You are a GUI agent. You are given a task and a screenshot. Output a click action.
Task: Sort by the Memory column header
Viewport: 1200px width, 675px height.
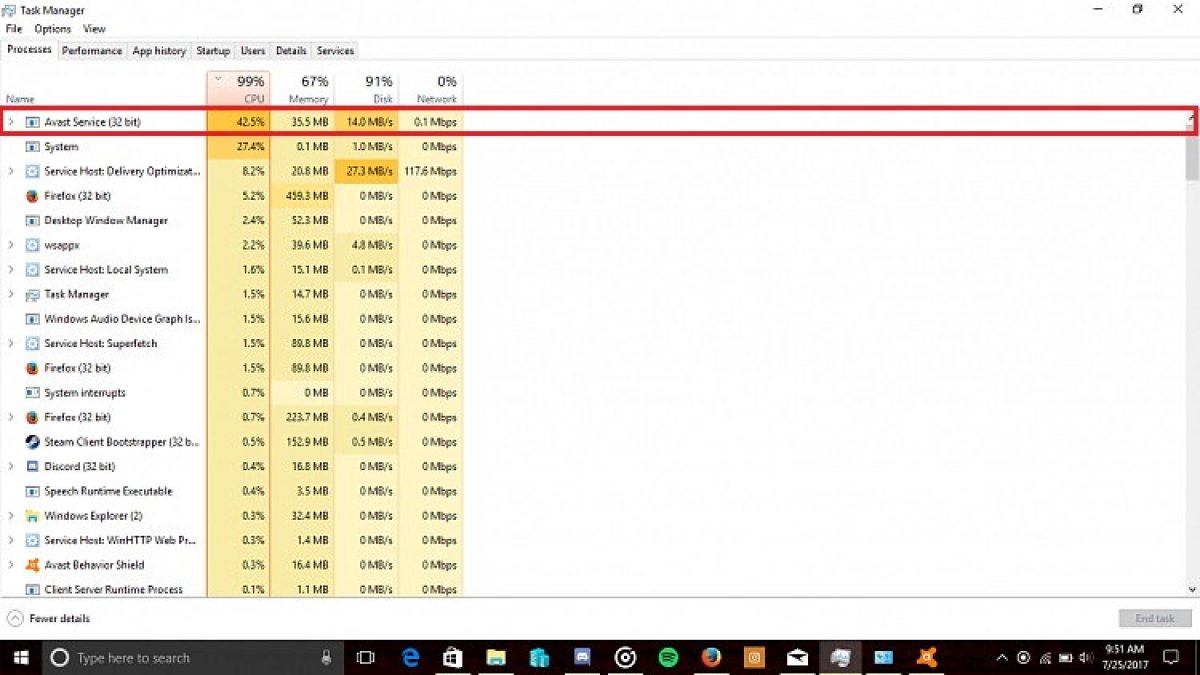tap(302, 89)
